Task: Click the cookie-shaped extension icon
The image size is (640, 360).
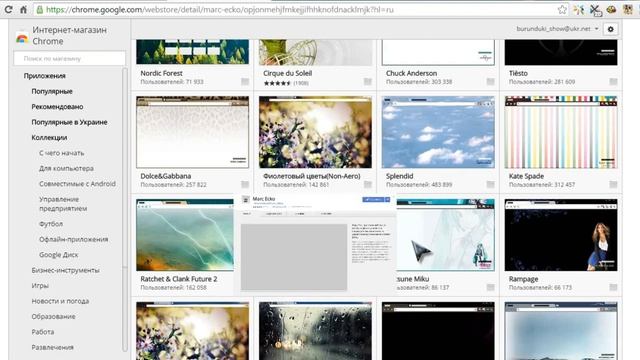Action: tap(611, 9)
